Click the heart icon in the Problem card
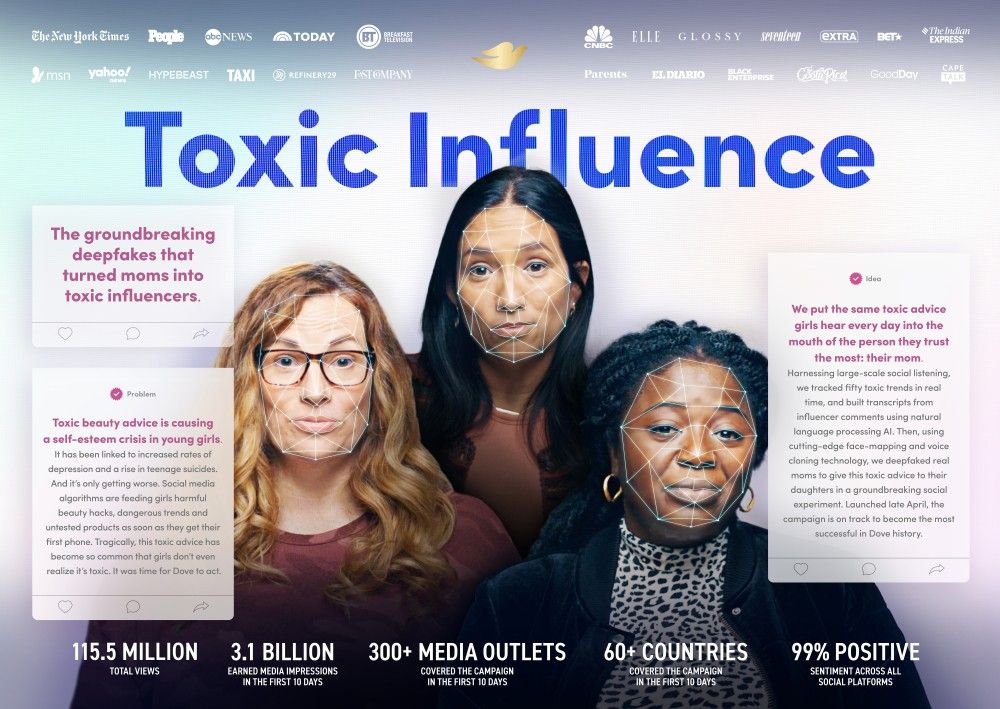 tap(65, 606)
